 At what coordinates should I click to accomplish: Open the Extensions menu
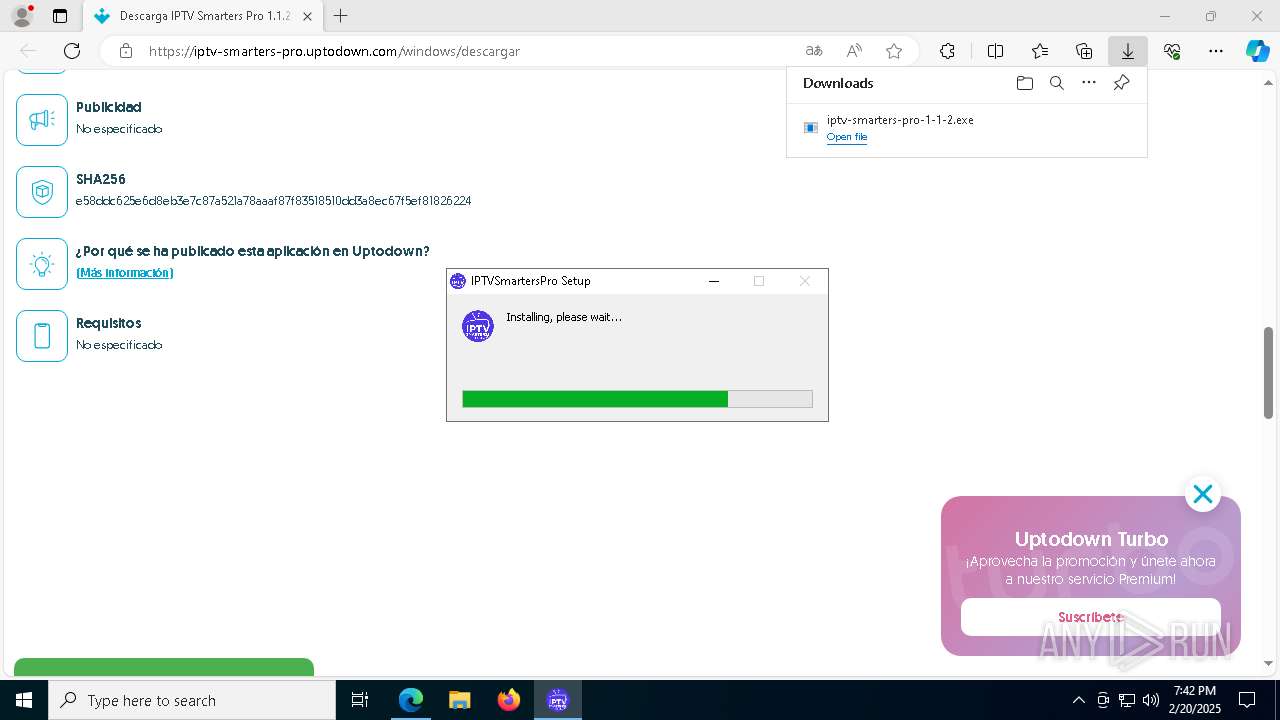[x=947, y=51]
